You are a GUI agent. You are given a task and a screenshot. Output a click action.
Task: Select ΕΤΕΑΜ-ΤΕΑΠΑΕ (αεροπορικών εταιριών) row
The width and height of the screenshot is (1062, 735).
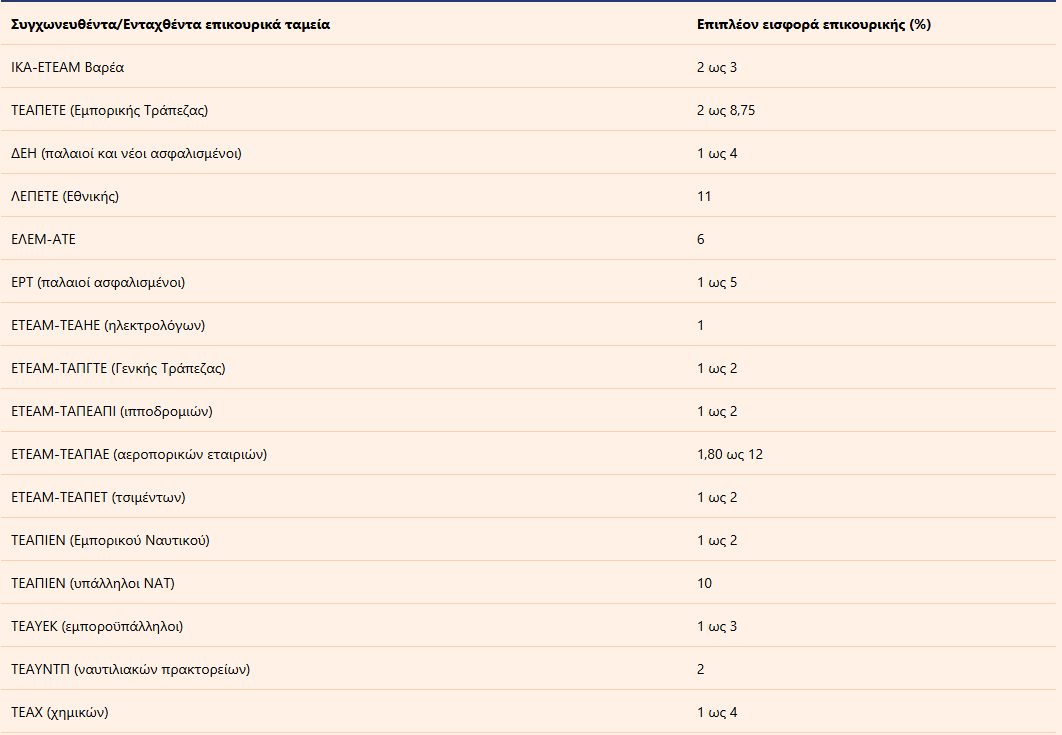pos(528,453)
